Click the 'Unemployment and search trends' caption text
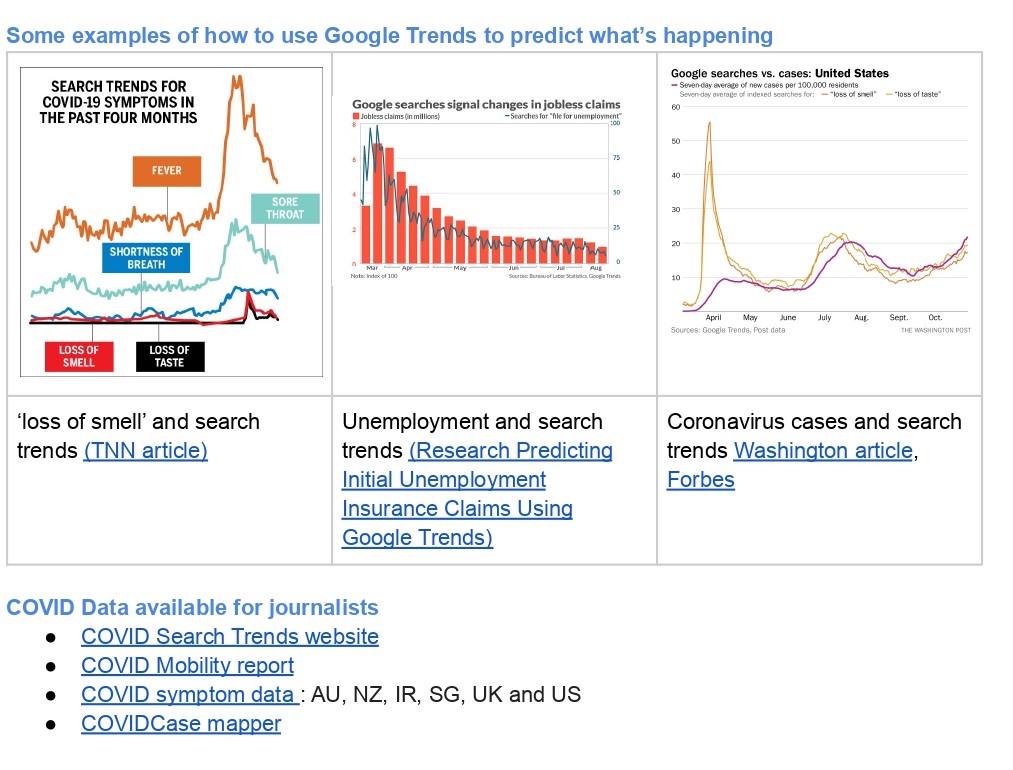The image size is (1013, 770). click(472, 422)
